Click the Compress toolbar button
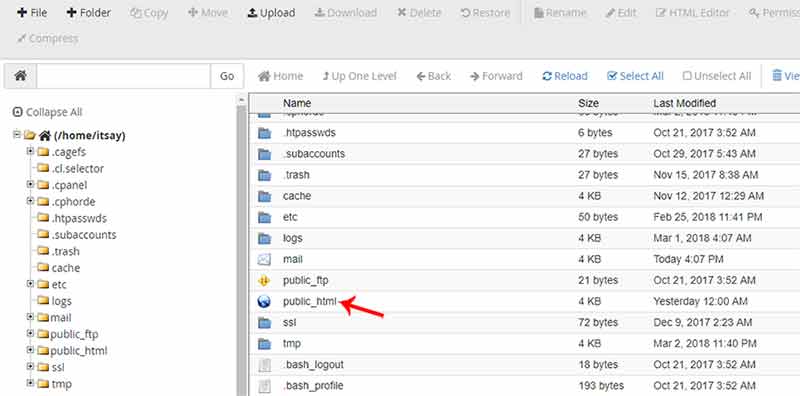The width and height of the screenshot is (800, 396). 47,38
